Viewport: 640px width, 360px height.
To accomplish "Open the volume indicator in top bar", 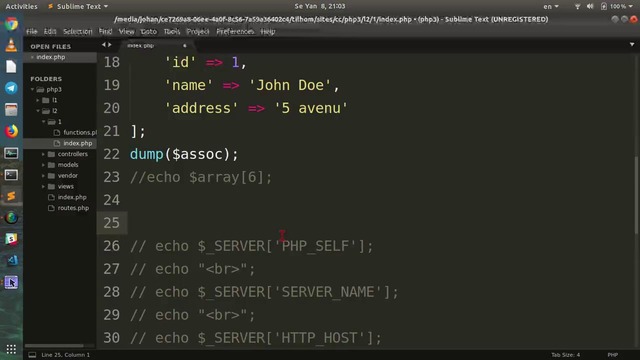I will tap(590, 6).
